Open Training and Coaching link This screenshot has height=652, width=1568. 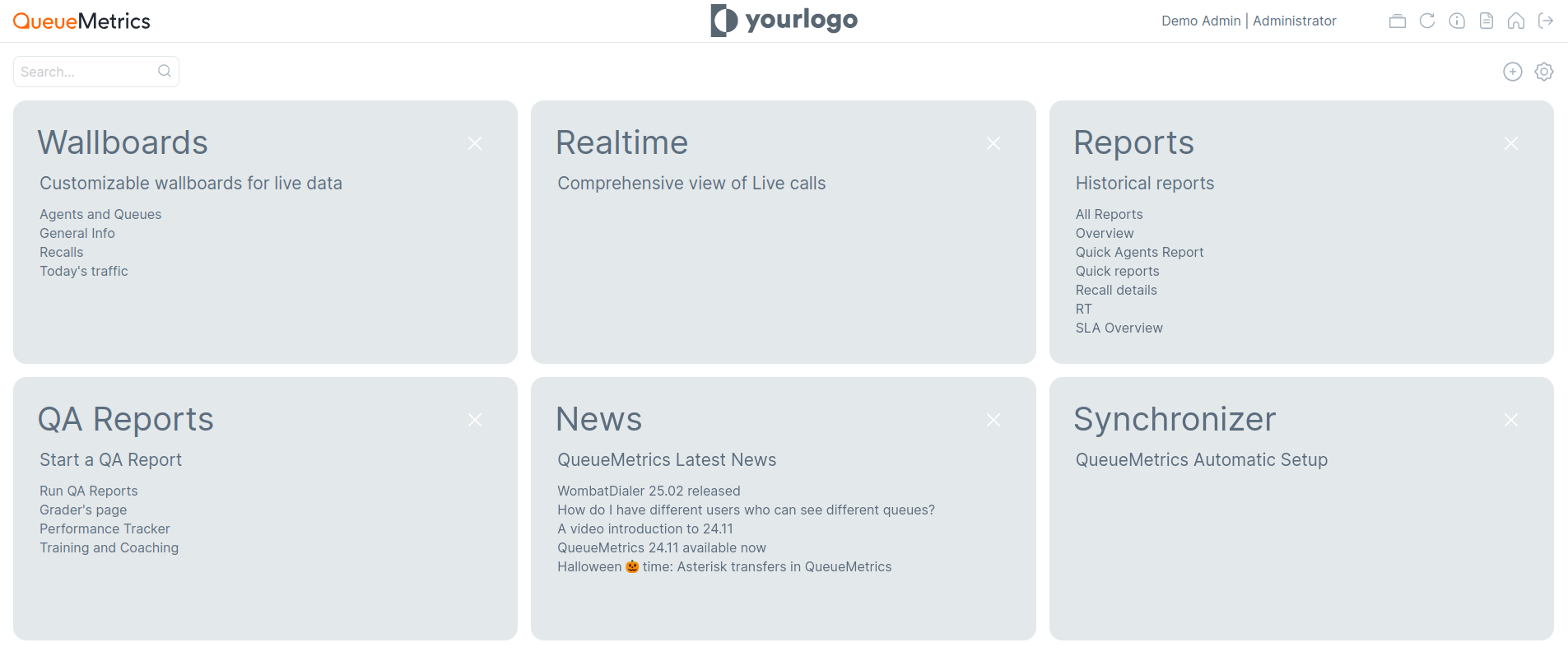[109, 547]
